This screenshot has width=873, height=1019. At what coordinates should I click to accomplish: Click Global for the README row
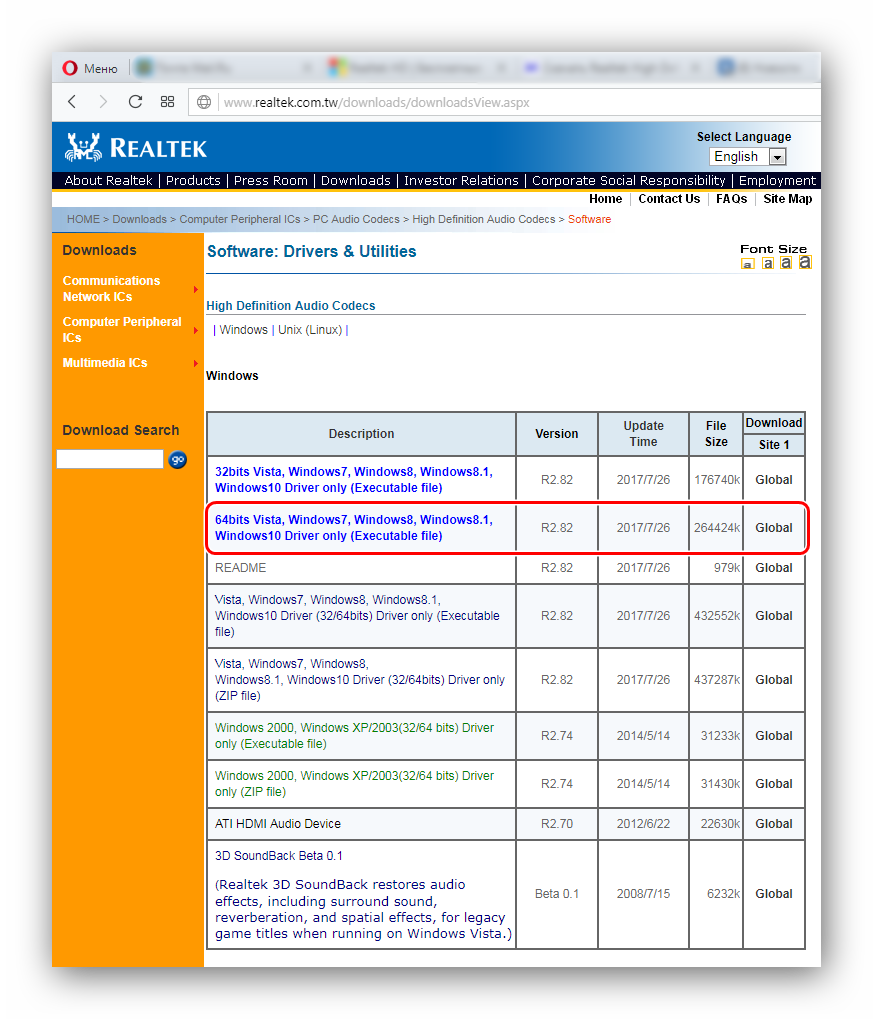tap(774, 567)
